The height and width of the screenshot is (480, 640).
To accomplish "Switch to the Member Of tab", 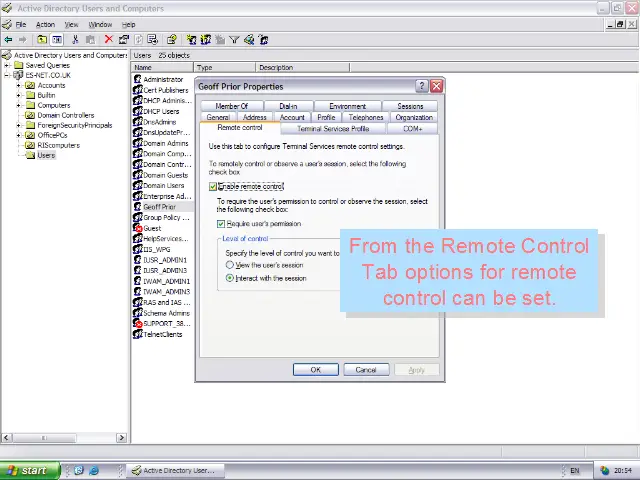I will [x=231, y=106].
